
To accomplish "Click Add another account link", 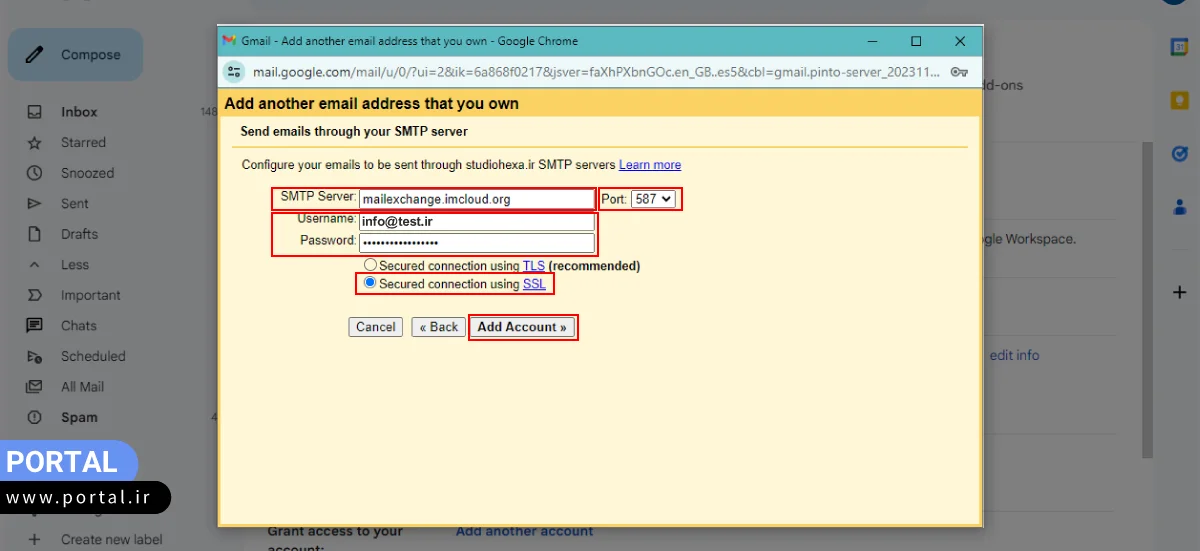I will coord(524,531).
